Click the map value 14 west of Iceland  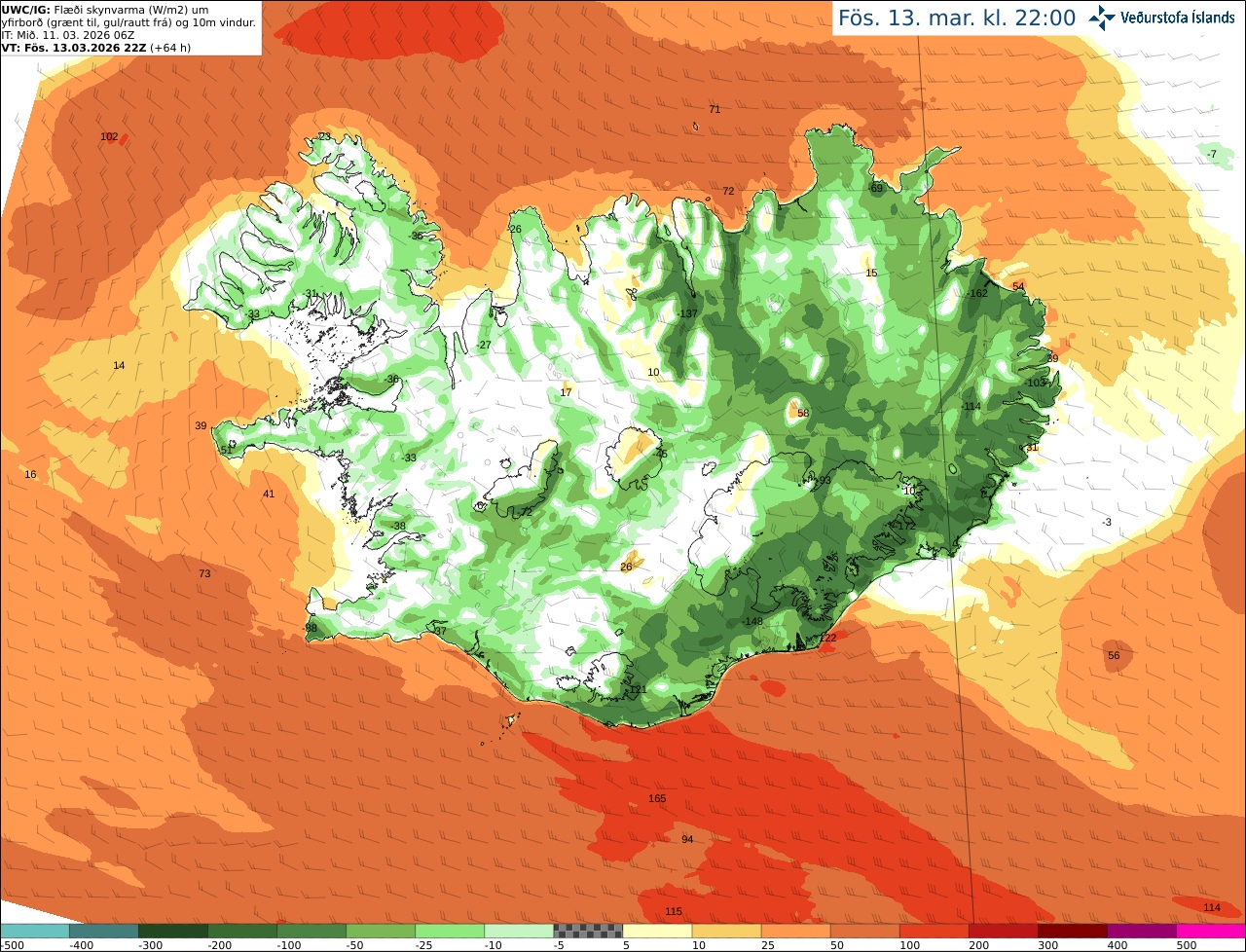pos(119,366)
